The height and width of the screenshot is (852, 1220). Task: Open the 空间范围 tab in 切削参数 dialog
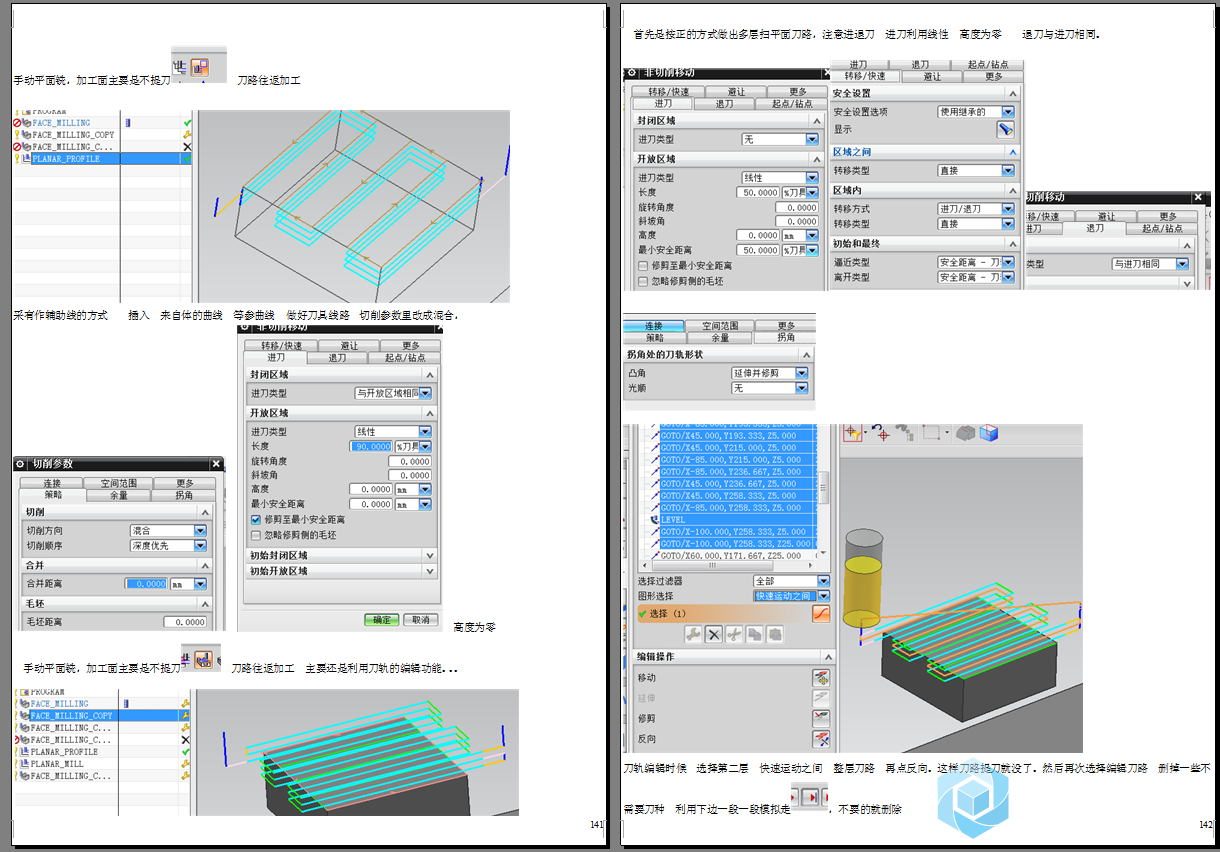[119, 484]
